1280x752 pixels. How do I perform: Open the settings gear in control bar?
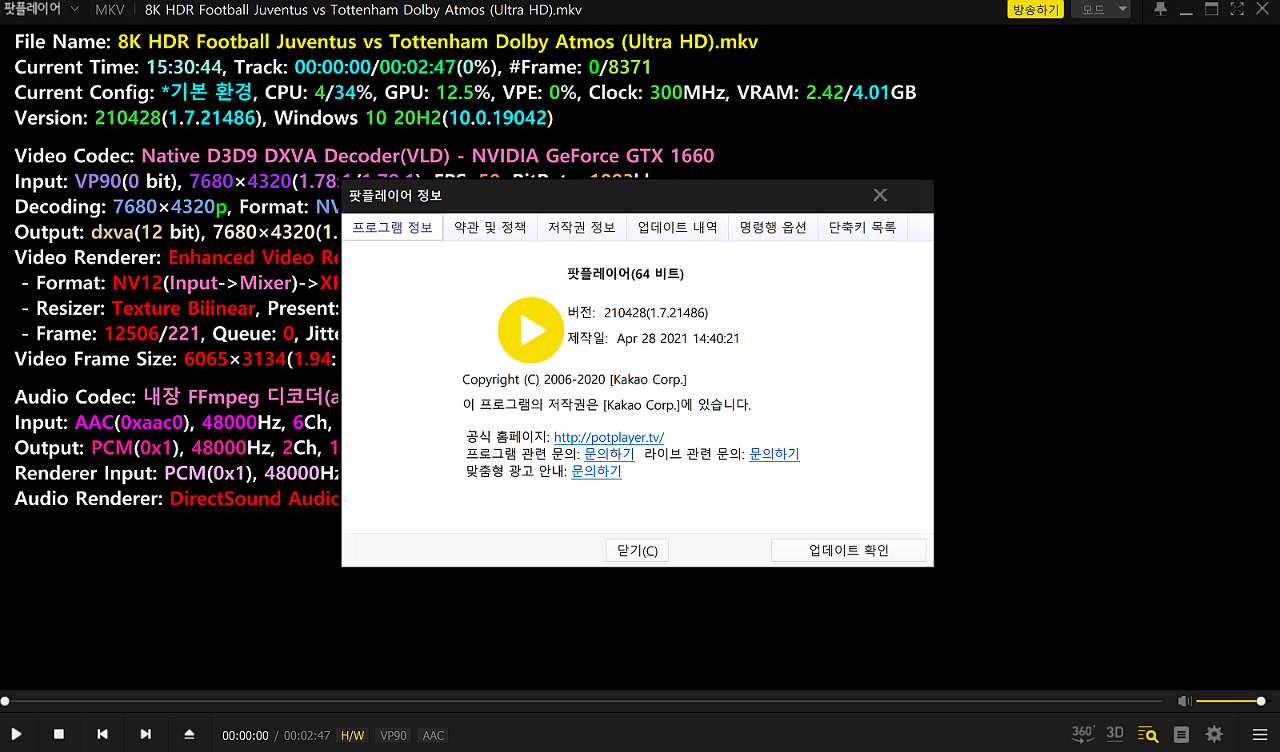click(x=1214, y=735)
